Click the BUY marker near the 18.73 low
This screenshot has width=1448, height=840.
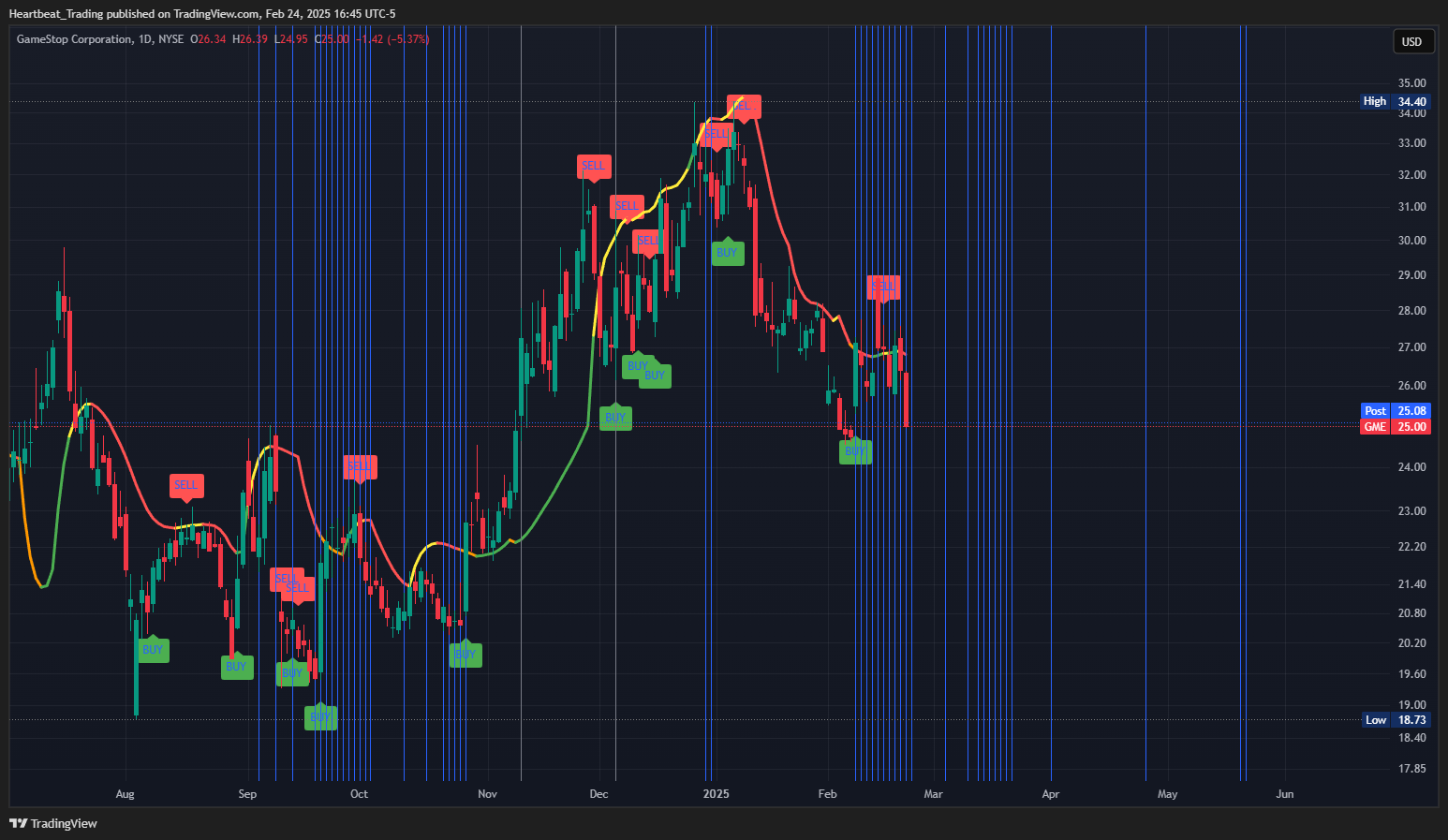coord(320,717)
